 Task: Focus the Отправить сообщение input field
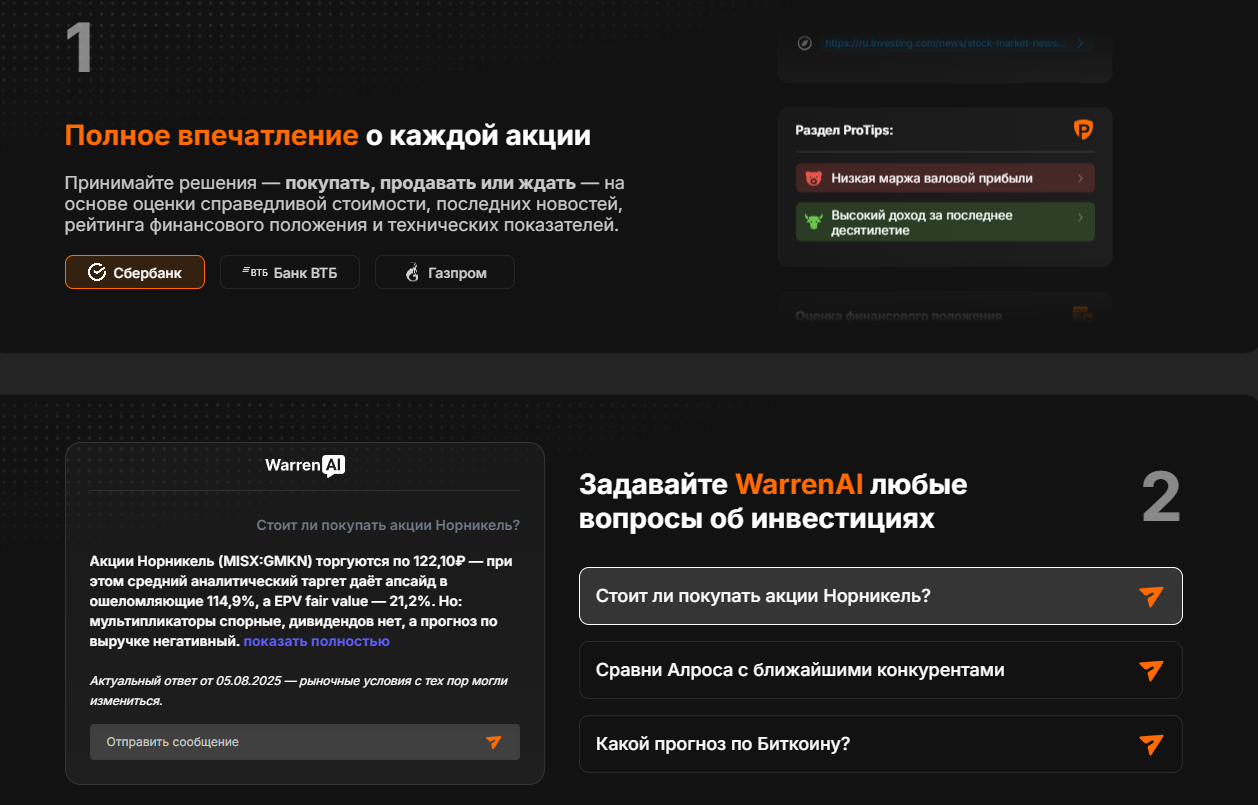click(x=305, y=742)
